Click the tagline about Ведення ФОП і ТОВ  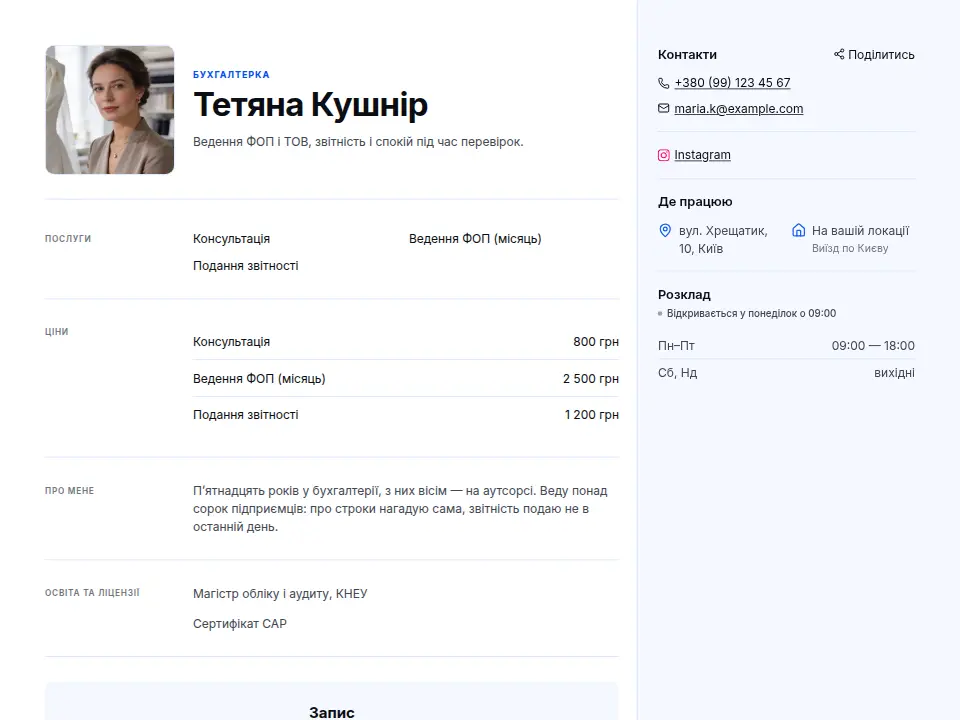click(x=358, y=142)
